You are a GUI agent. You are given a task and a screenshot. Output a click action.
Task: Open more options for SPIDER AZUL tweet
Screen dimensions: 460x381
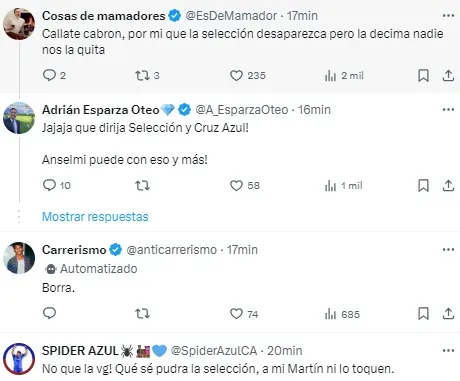click(448, 351)
